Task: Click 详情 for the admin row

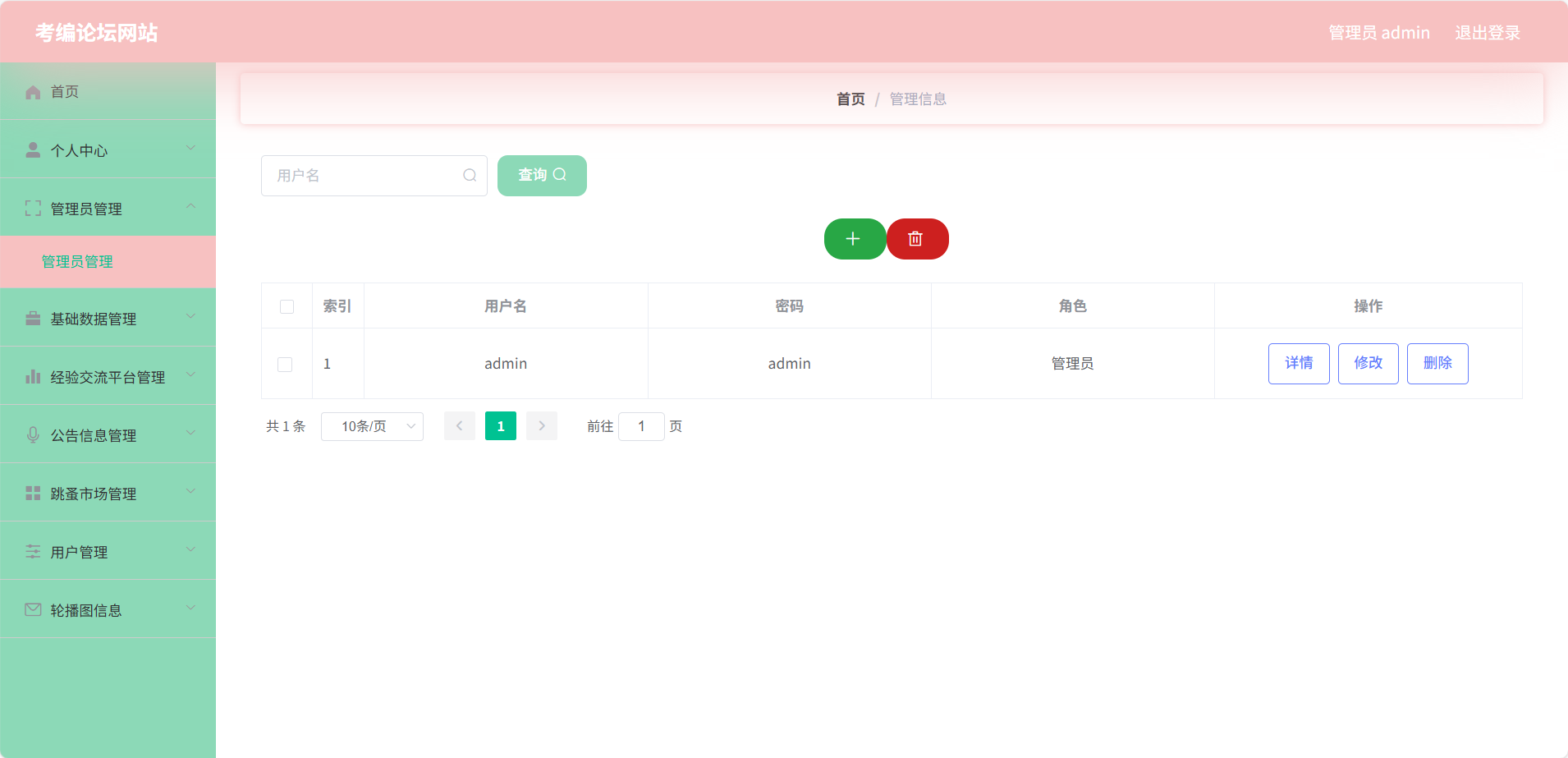Action: 1299,364
